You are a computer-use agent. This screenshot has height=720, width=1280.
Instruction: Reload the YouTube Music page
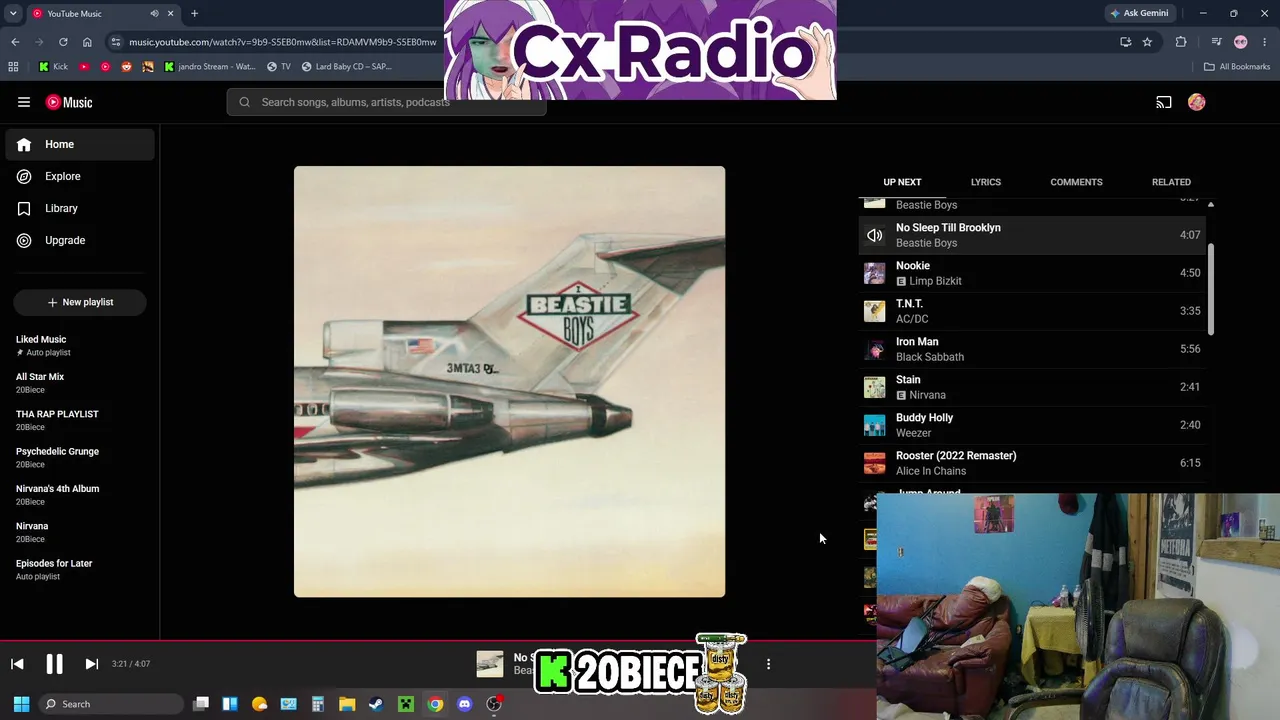(63, 42)
